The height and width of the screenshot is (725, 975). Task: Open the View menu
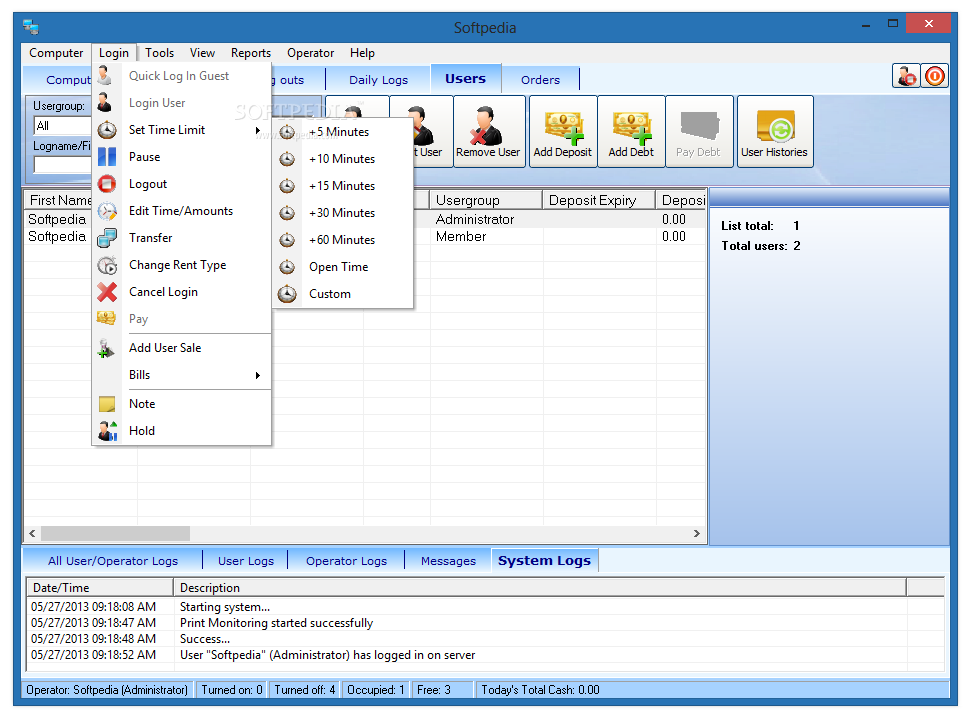click(x=202, y=53)
